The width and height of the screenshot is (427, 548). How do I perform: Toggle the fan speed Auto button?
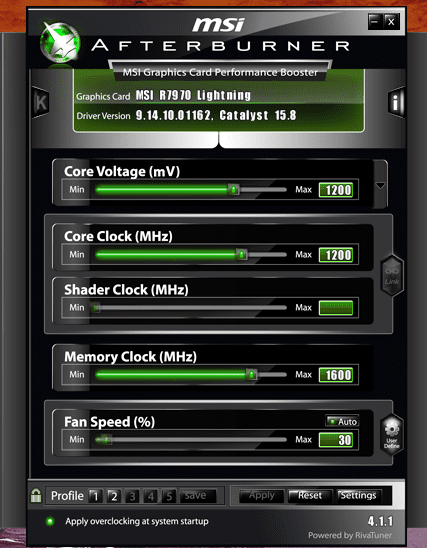click(x=342, y=421)
